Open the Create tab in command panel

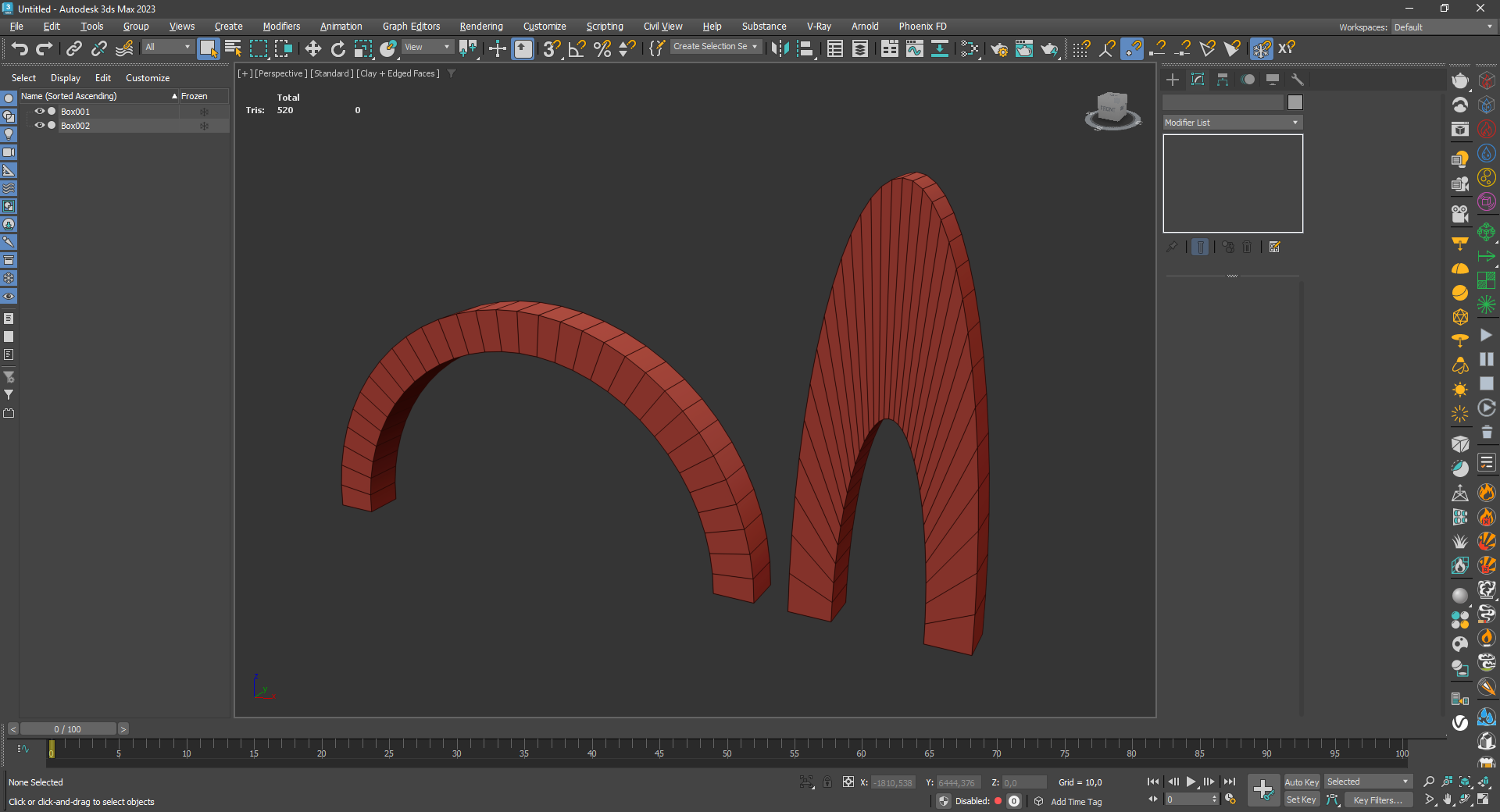click(1172, 80)
